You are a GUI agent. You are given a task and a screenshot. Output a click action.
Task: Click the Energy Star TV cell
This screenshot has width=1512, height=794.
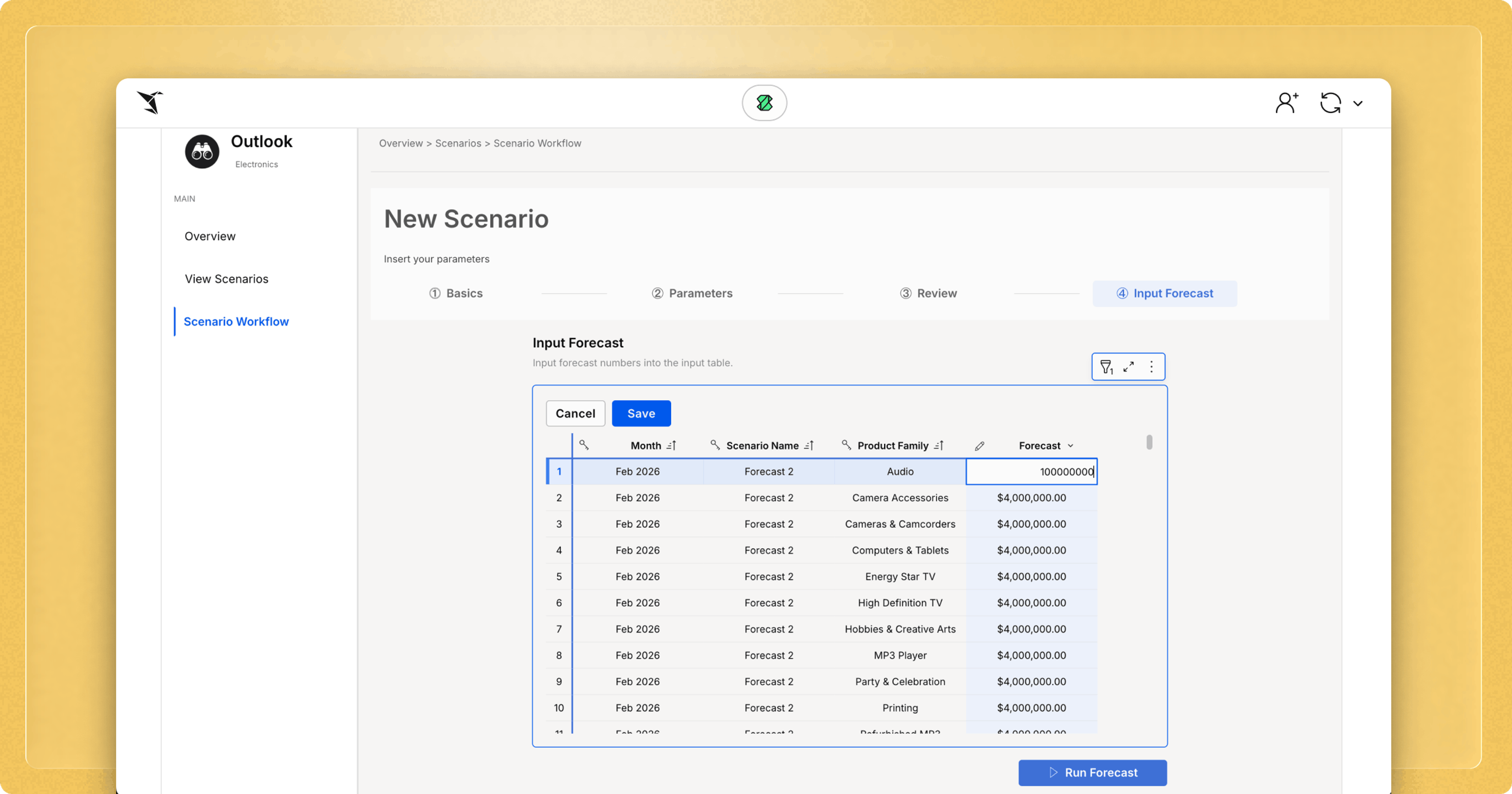pyautogui.click(x=900, y=577)
